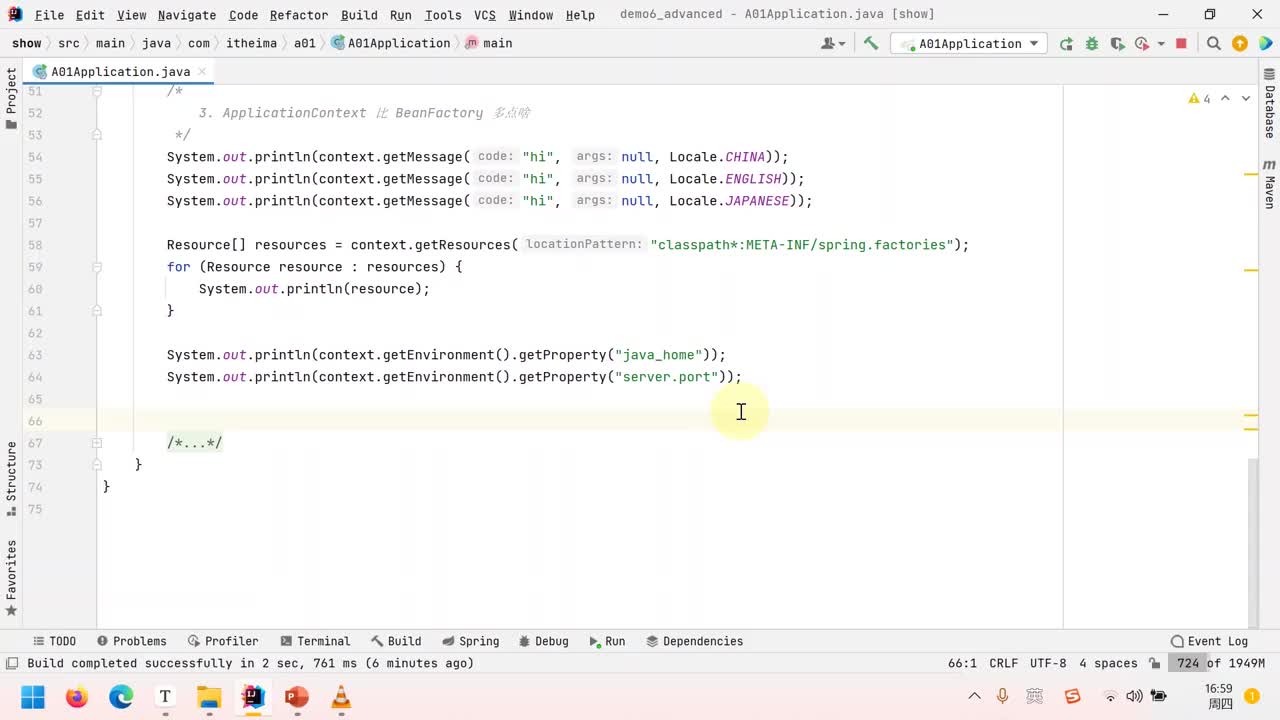Open the Dependencies tool window
The width and height of the screenshot is (1280, 720).
(694, 641)
